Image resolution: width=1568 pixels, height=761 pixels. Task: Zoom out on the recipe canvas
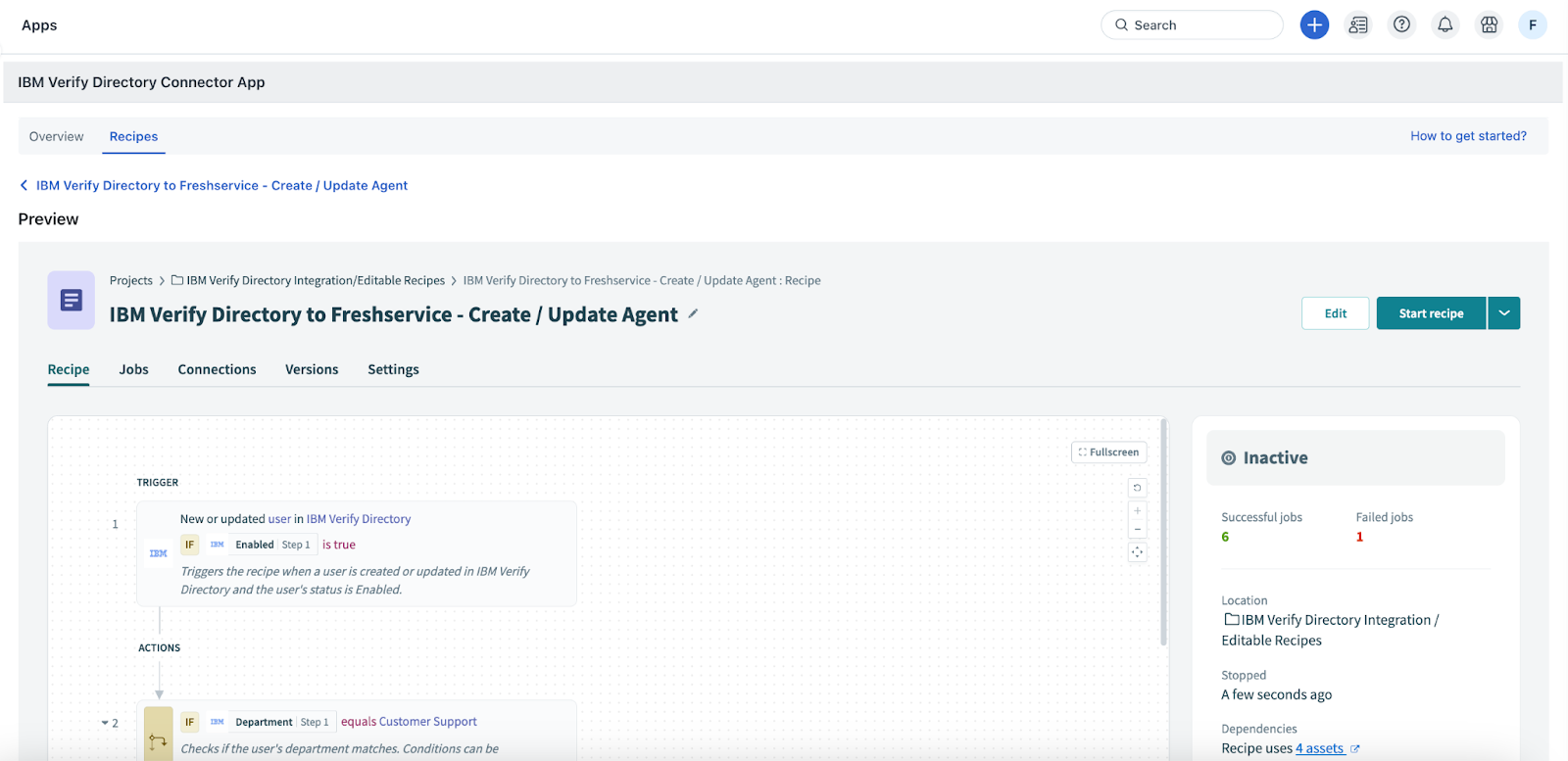1137,529
